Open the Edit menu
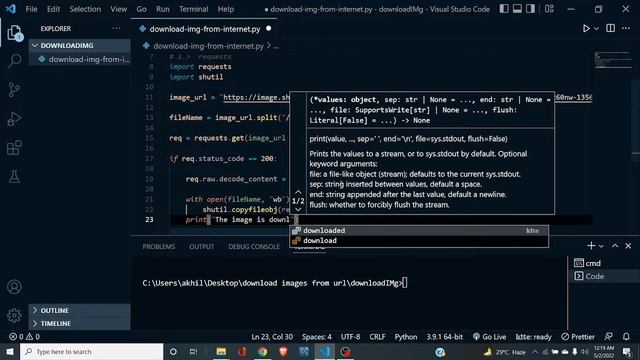The image size is (640, 360). coord(53,9)
